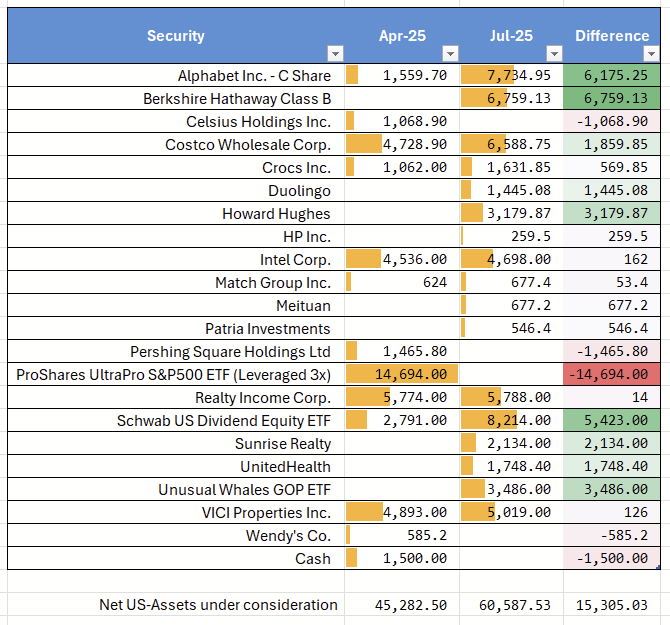Viewport: 670px width, 625px height.
Task: Click Match Group difference value 53.4
Action: [x=612, y=283]
